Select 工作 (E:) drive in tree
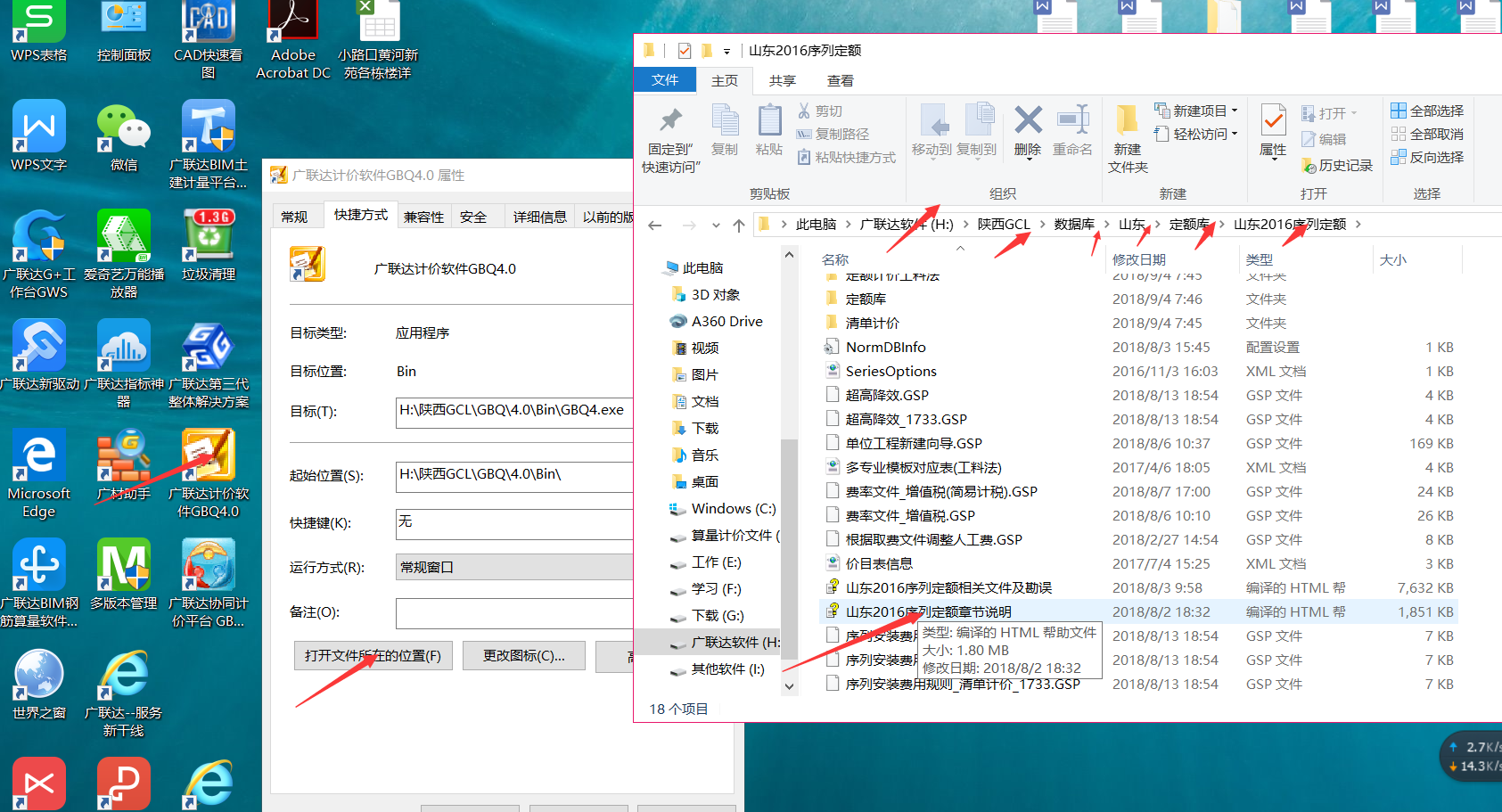 [706, 562]
